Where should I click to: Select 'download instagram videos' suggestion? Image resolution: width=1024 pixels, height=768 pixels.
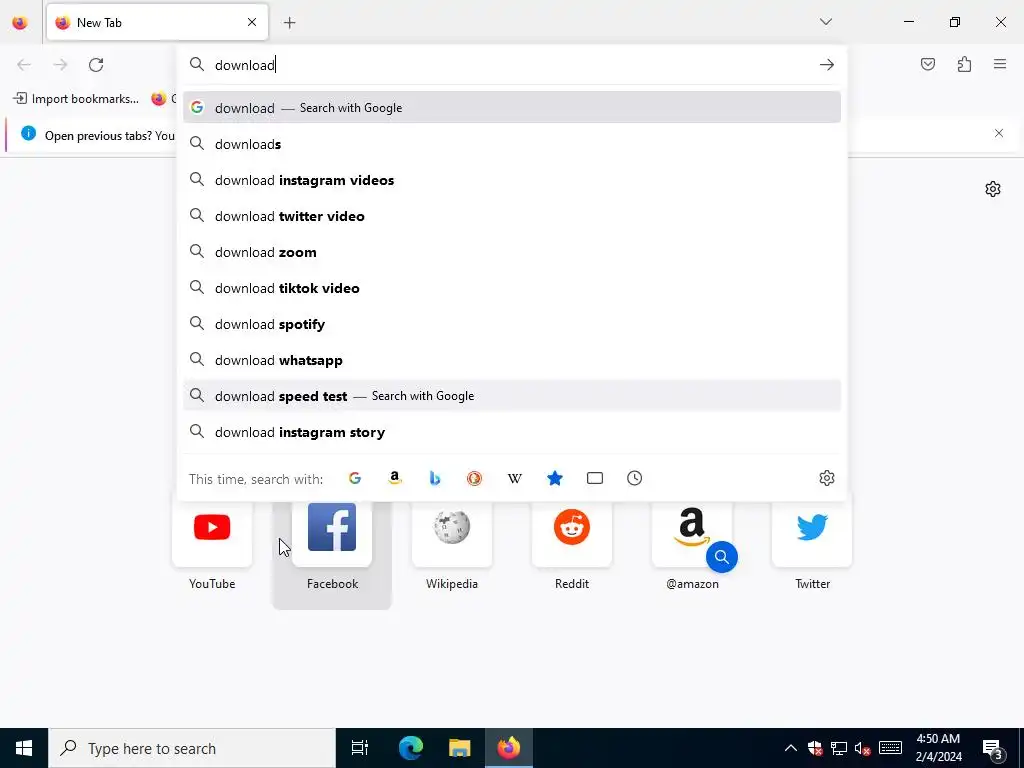[x=512, y=180]
